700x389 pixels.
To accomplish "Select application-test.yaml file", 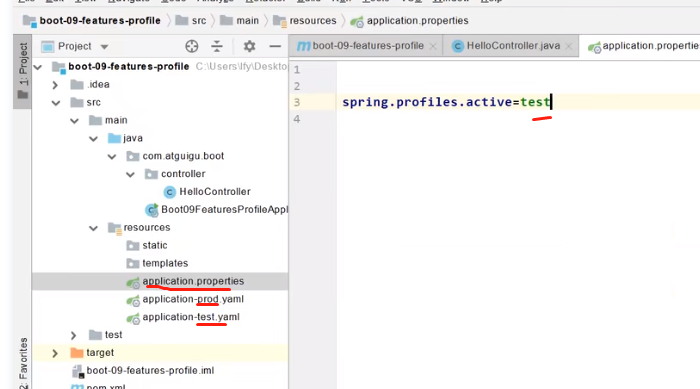I will (191, 317).
